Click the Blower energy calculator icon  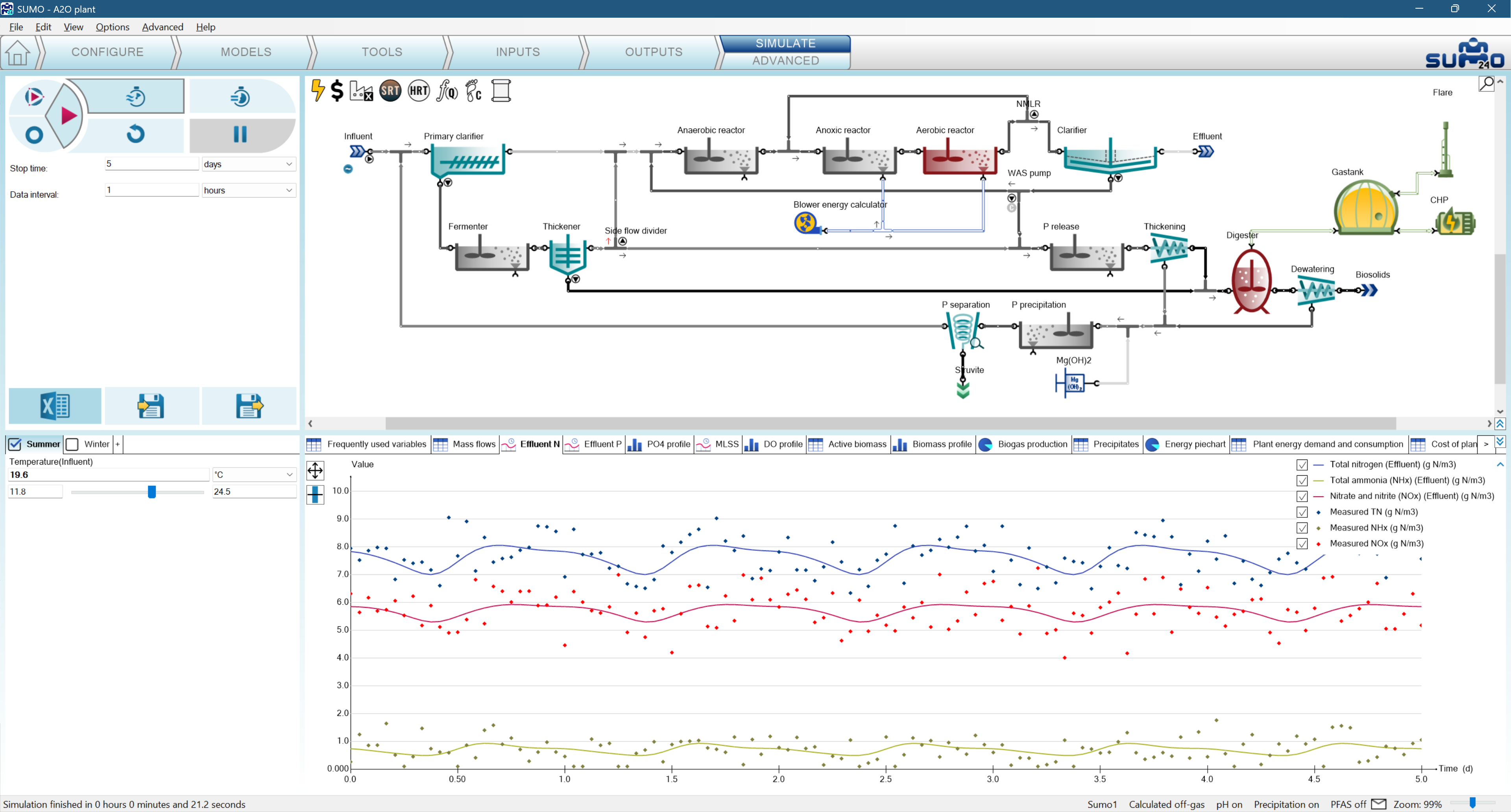[x=806, y=223]
